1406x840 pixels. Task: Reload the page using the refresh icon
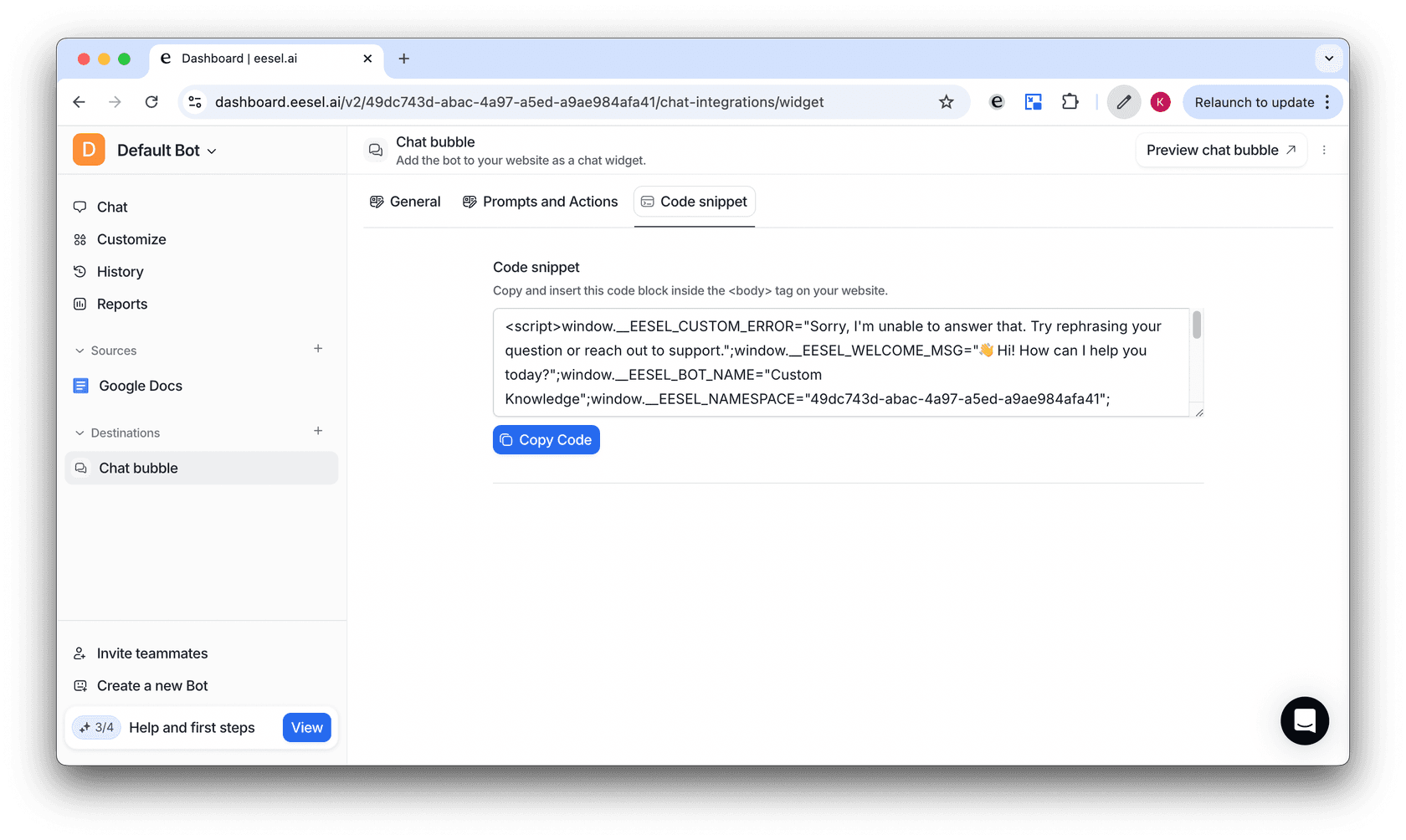(151, 102)
